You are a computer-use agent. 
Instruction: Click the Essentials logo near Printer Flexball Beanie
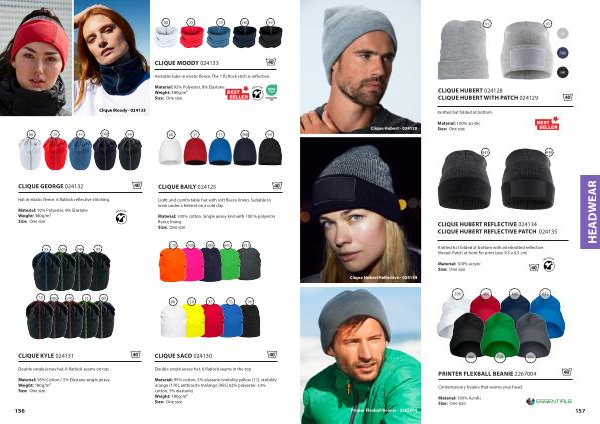coord(549,401)
